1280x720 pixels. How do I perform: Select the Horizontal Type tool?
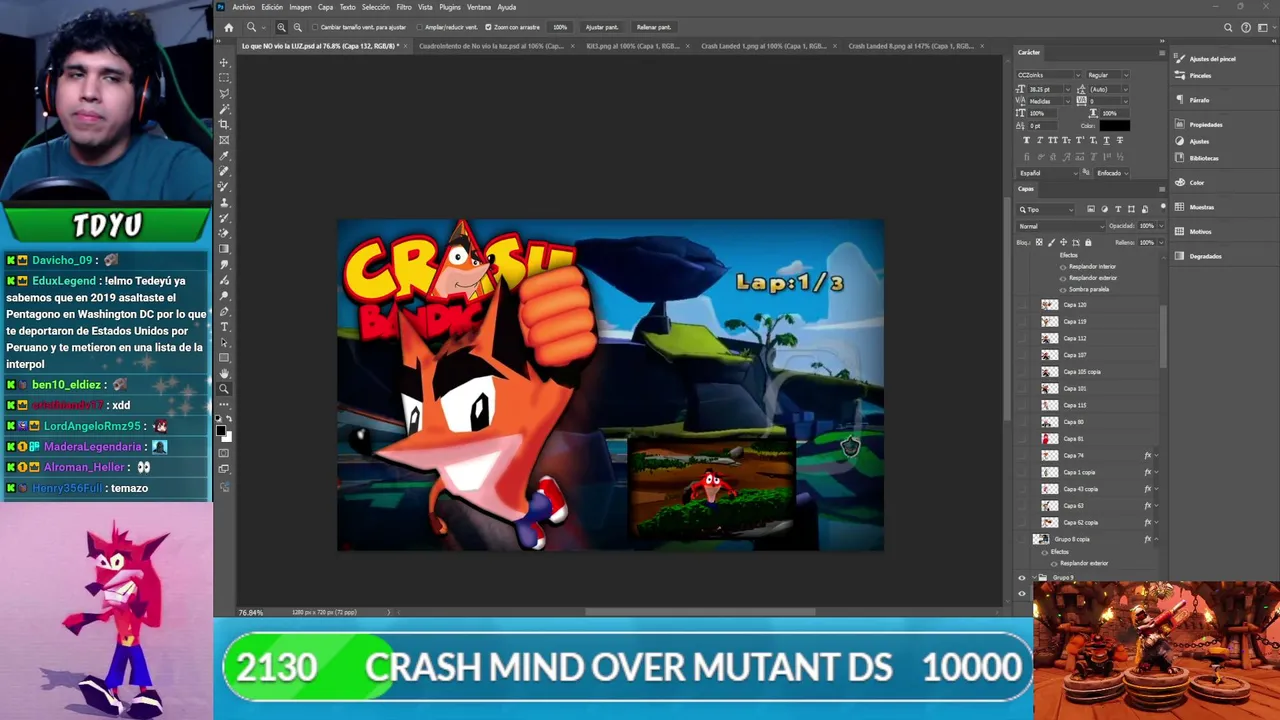pos(224,326)
